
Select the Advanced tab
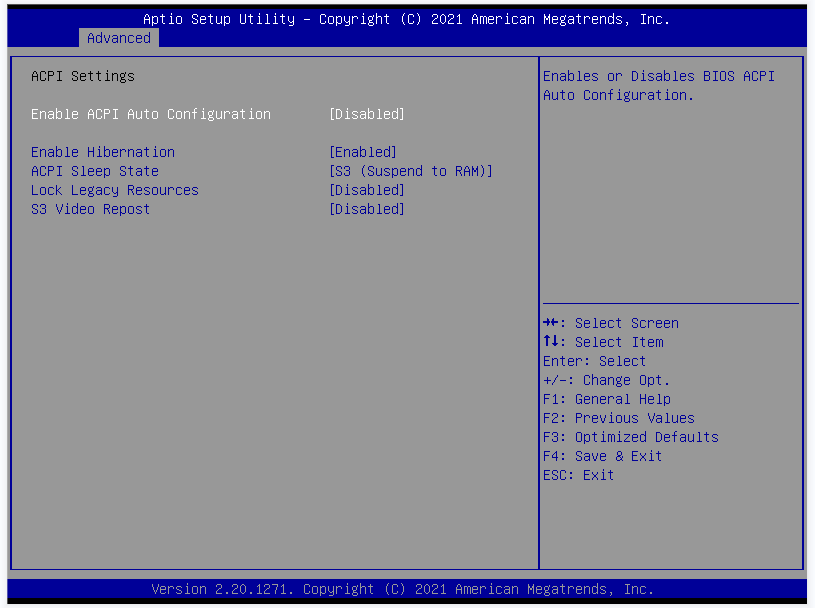click(119, 38)
